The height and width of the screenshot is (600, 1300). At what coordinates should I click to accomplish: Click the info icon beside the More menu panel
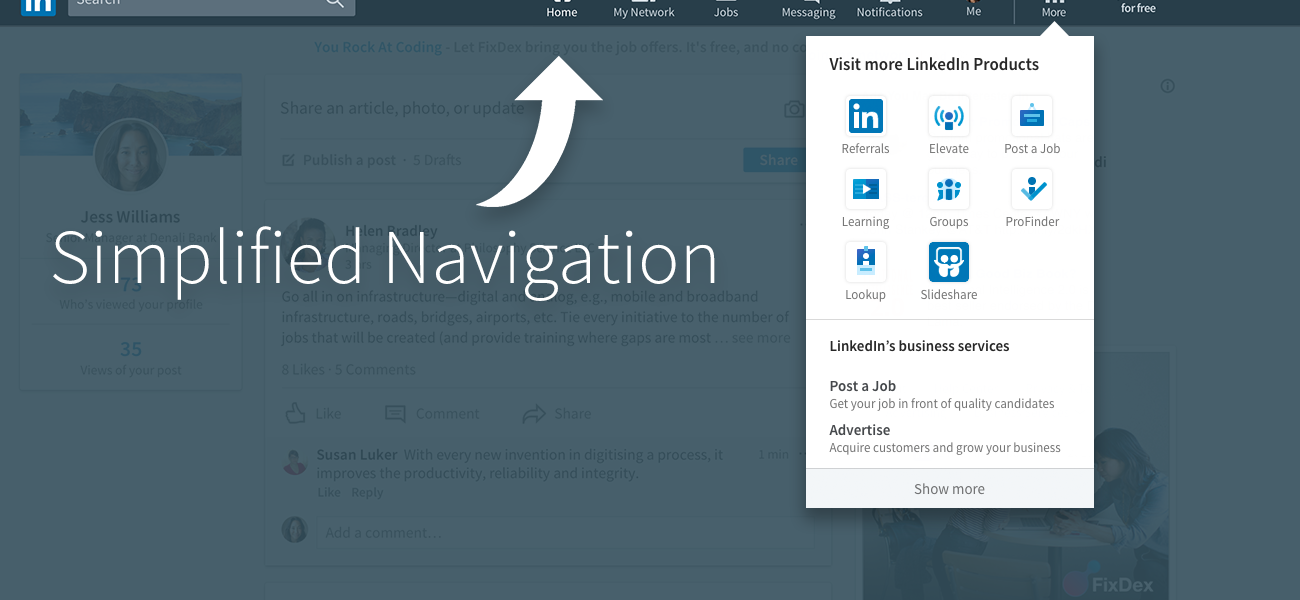pyautogui.click(x=1167, y=86)
